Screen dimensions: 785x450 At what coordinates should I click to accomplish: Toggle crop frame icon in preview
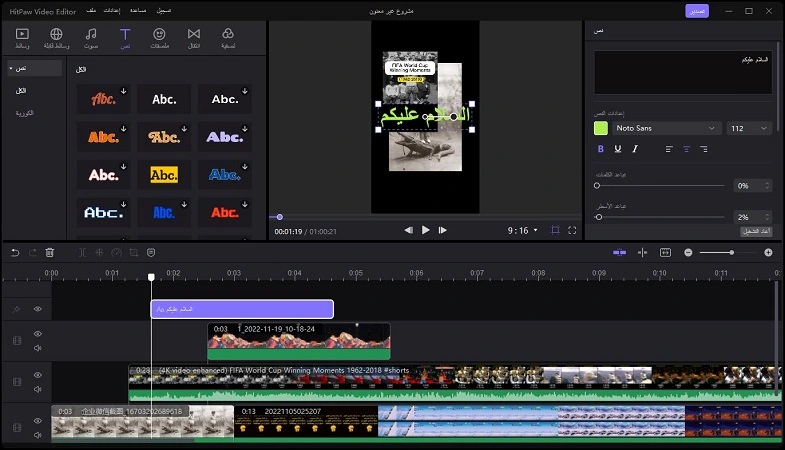coord(555,230)
